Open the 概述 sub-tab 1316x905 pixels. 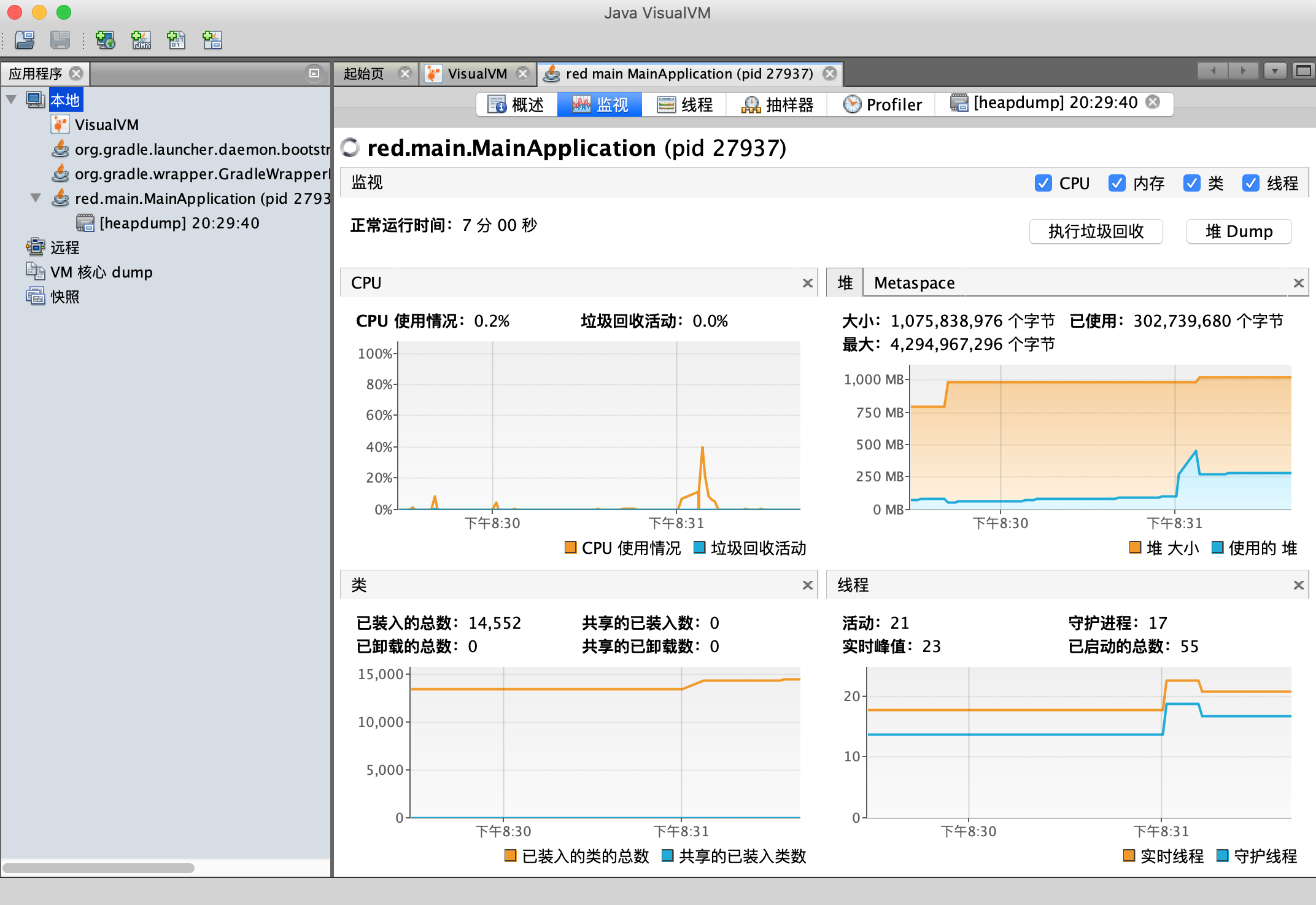(517, 104)
